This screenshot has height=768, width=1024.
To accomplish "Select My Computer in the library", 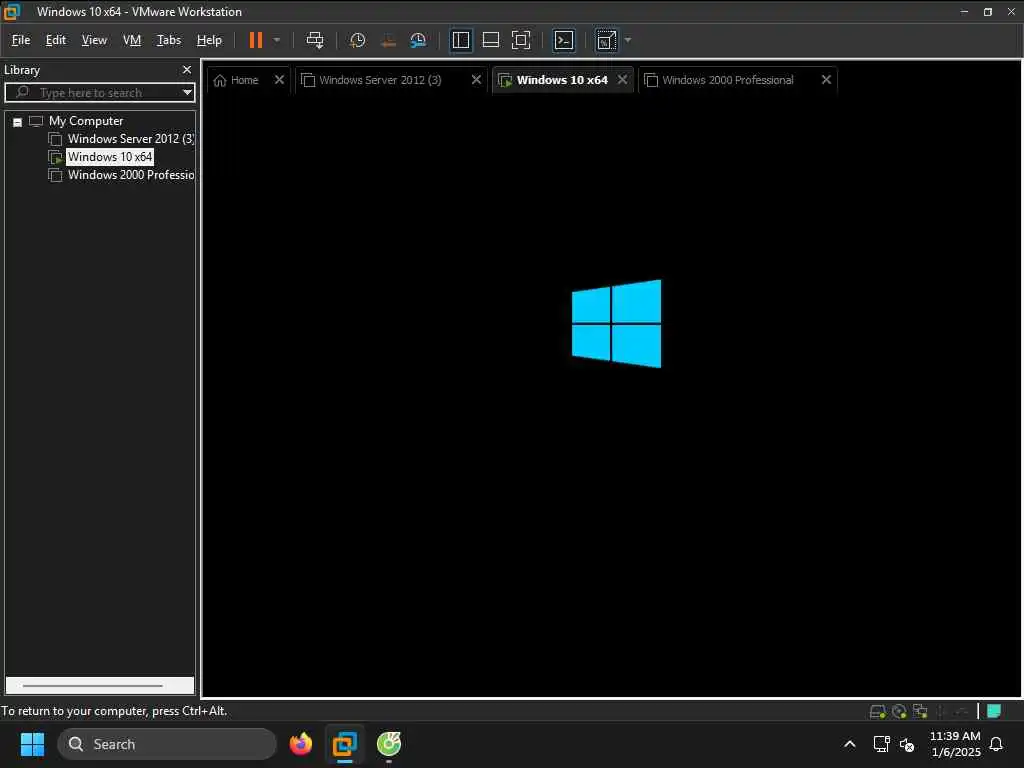I will (x=86, y=121).
